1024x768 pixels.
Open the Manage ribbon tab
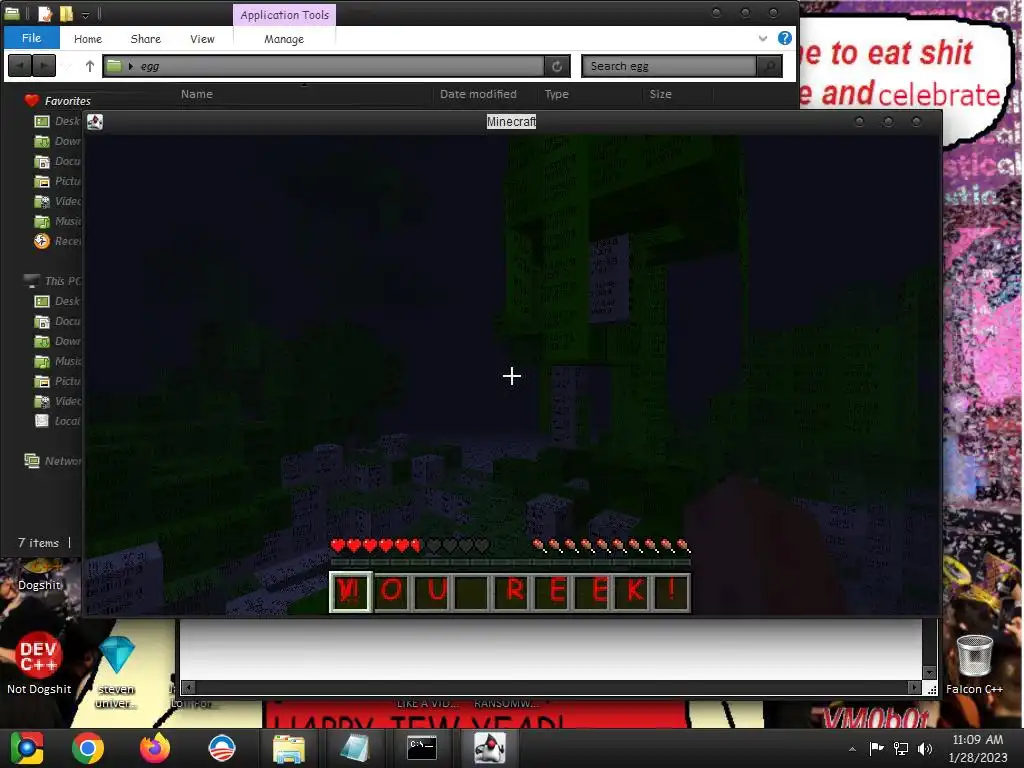point(283,39)
